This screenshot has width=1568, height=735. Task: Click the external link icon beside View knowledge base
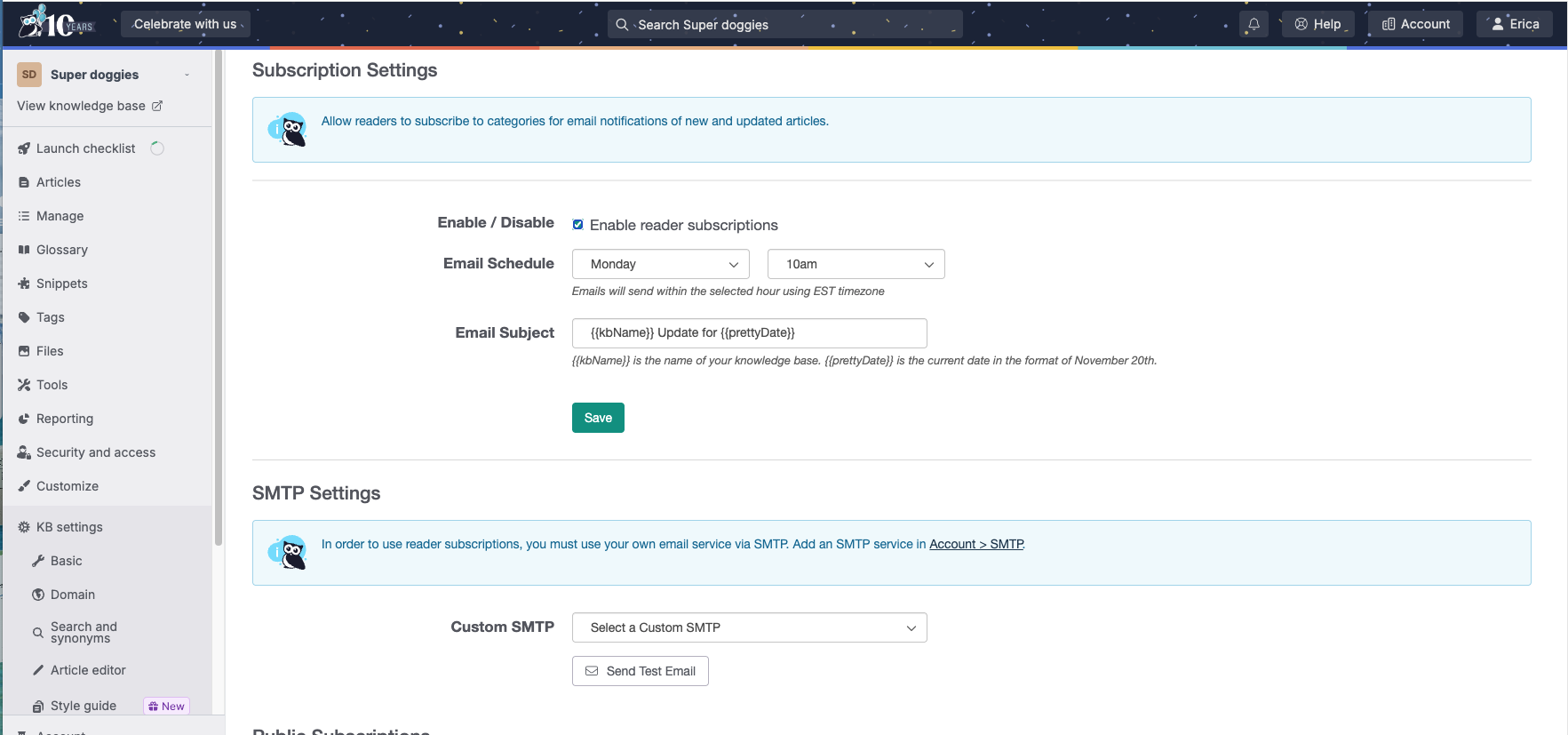[x=157, y=106]
